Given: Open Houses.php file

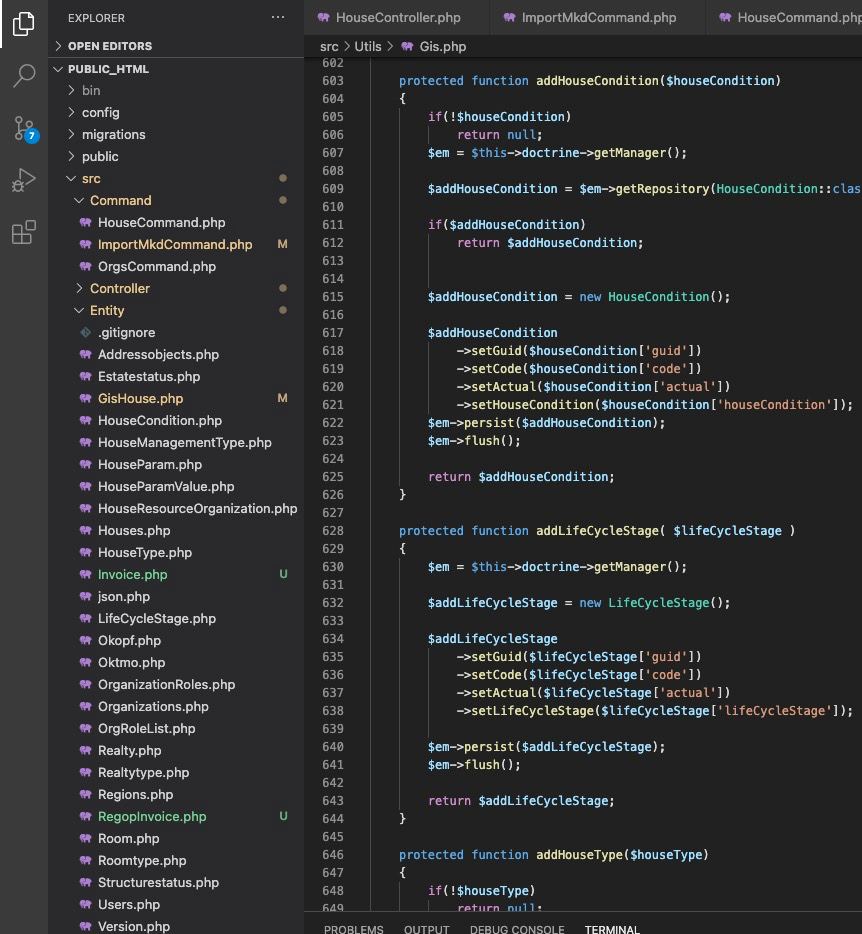Looking at the screenshot, I should click(x=176, y=531).
